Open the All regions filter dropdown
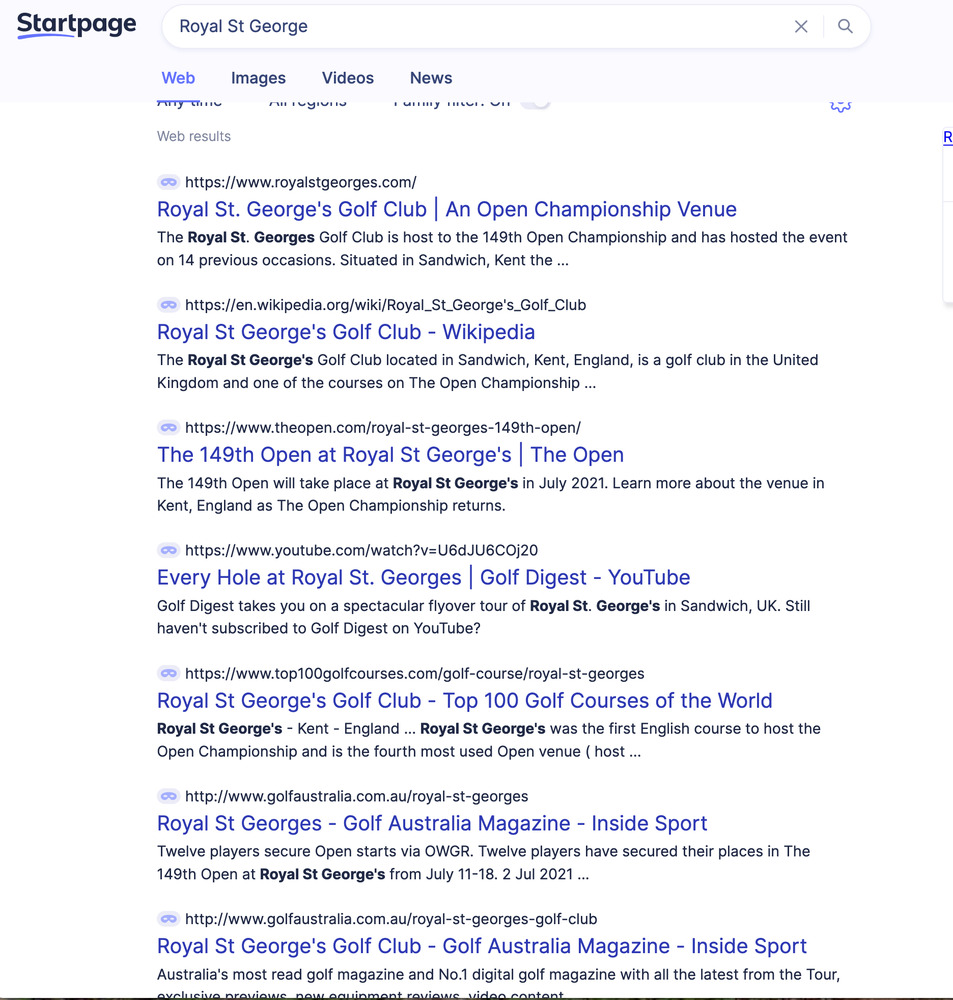The image size is (953, 1000). [x=308, y=103]
